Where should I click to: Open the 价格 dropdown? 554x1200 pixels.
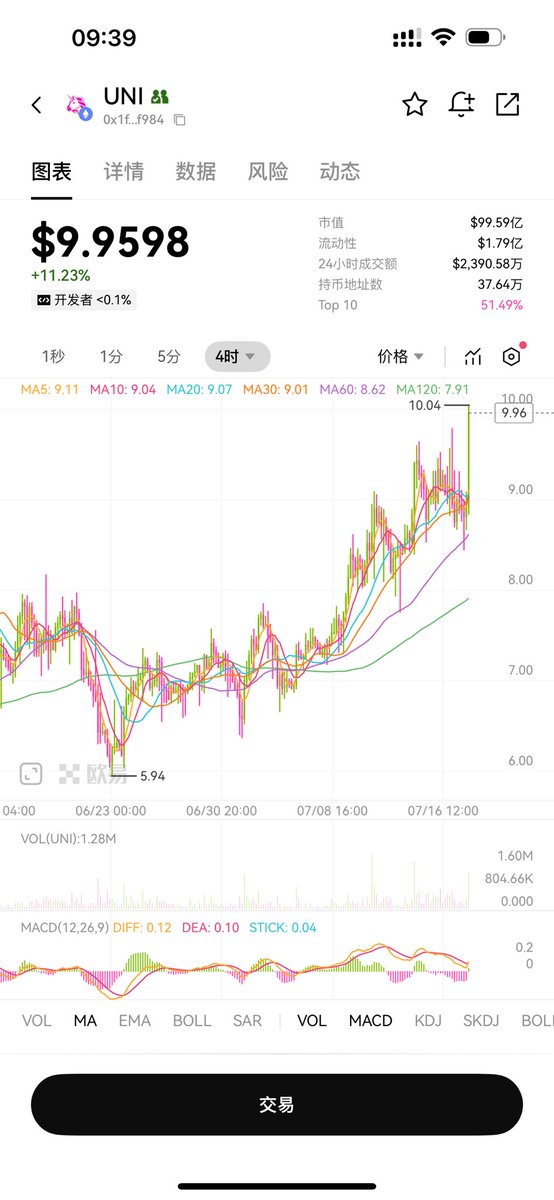400,356
